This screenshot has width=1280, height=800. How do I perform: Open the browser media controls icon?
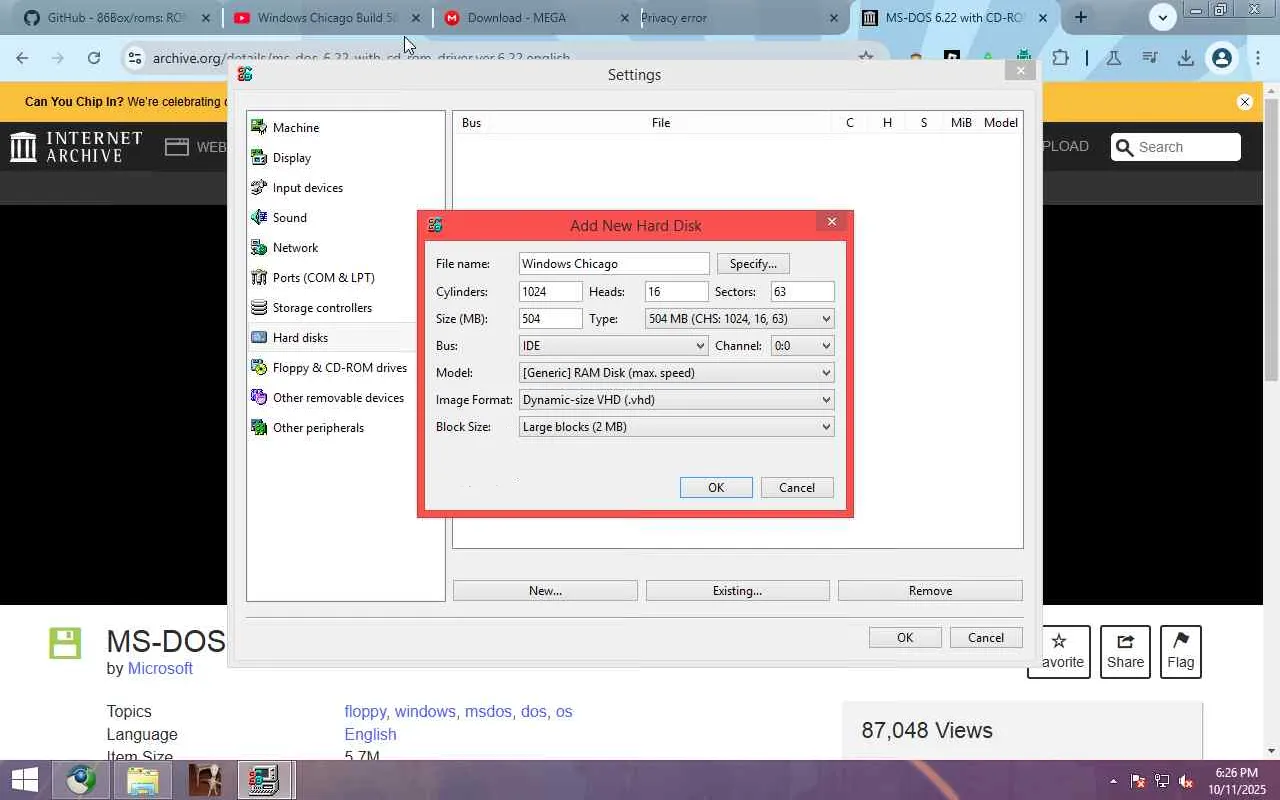pyautogui.click(x=1150, y=58)
